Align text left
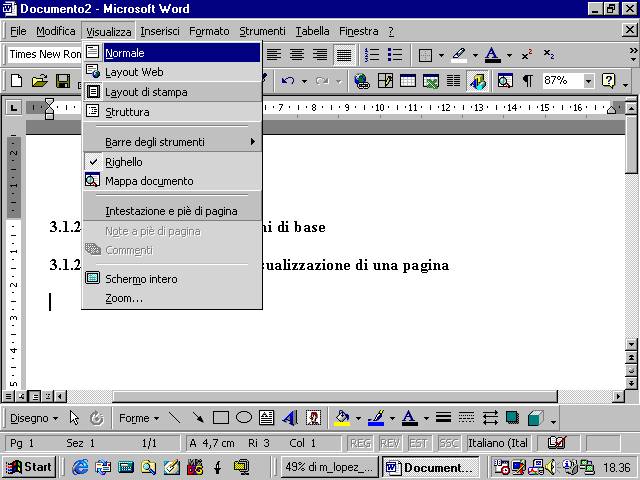The height and width of the screenshot is (480, 640). pyautogui.click(x=274, y=54)
